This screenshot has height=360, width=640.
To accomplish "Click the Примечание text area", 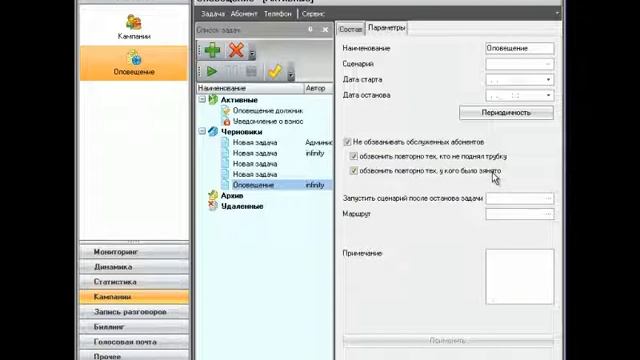I will pos(520,276).
